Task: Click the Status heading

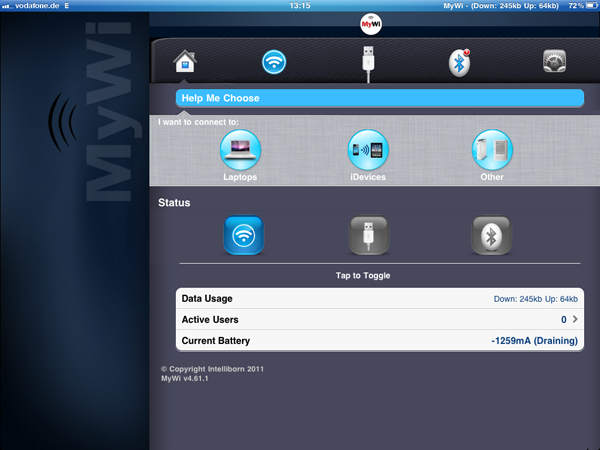Action: point(174,202)
